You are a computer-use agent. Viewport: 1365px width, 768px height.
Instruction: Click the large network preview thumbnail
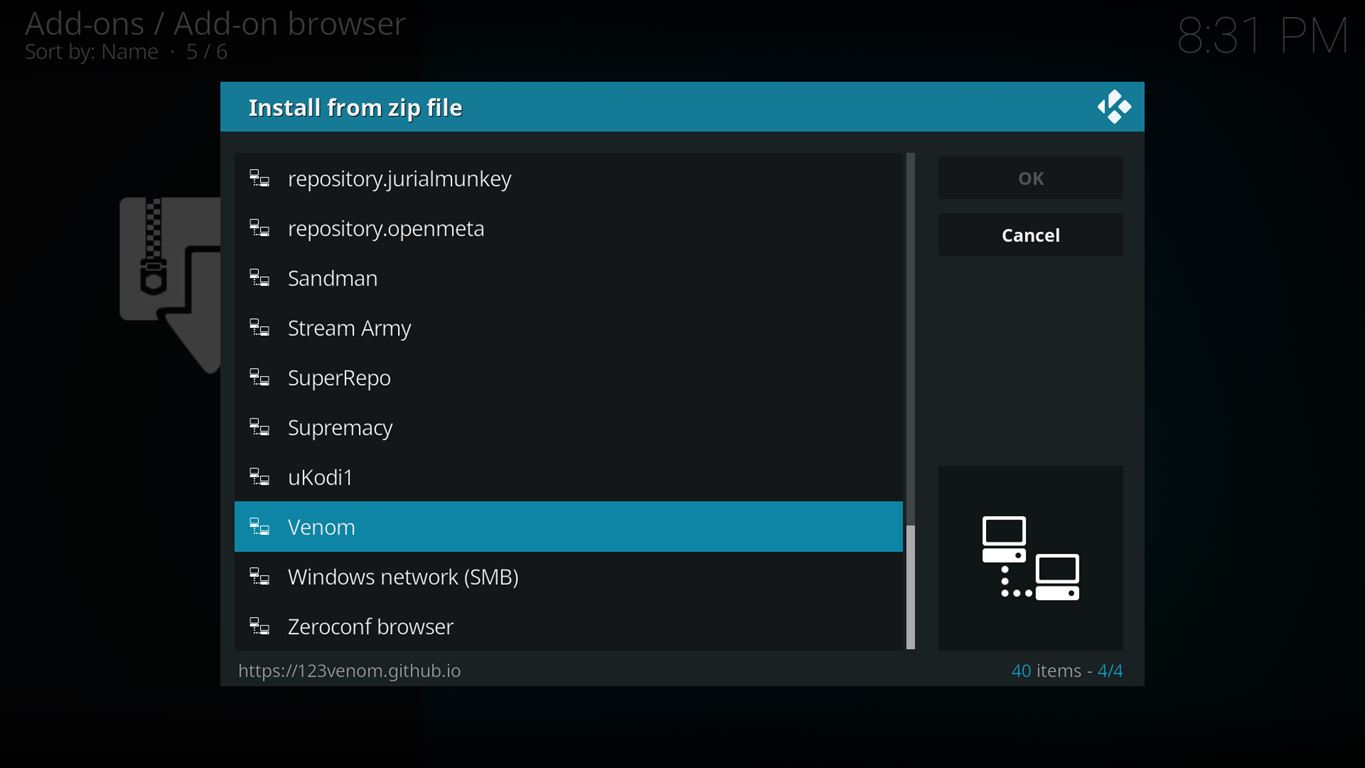coord(1030,558)
